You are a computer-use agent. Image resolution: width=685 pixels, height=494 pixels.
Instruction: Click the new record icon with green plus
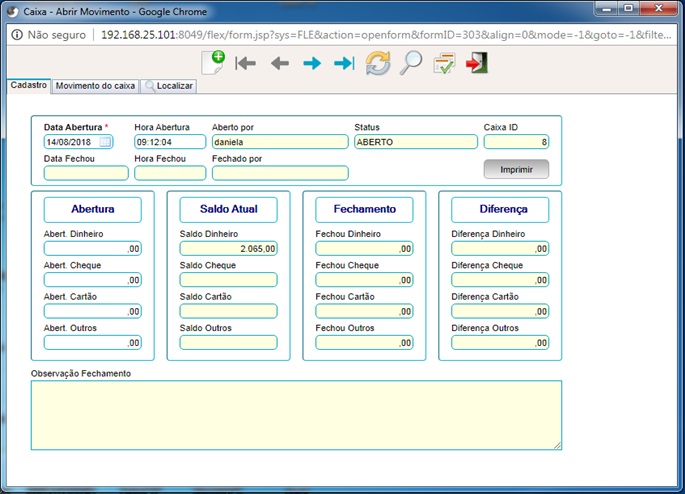point(213,62)
